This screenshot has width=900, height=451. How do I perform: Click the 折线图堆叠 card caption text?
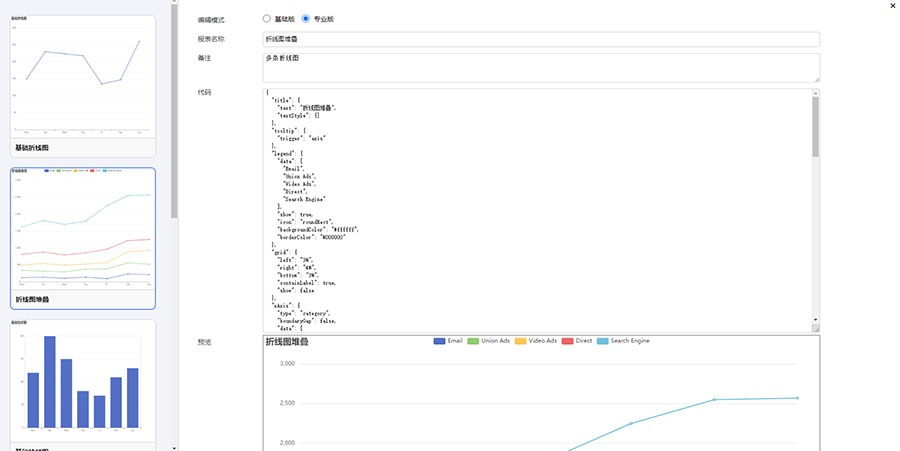pyautogui.click(x=32, y=300)
